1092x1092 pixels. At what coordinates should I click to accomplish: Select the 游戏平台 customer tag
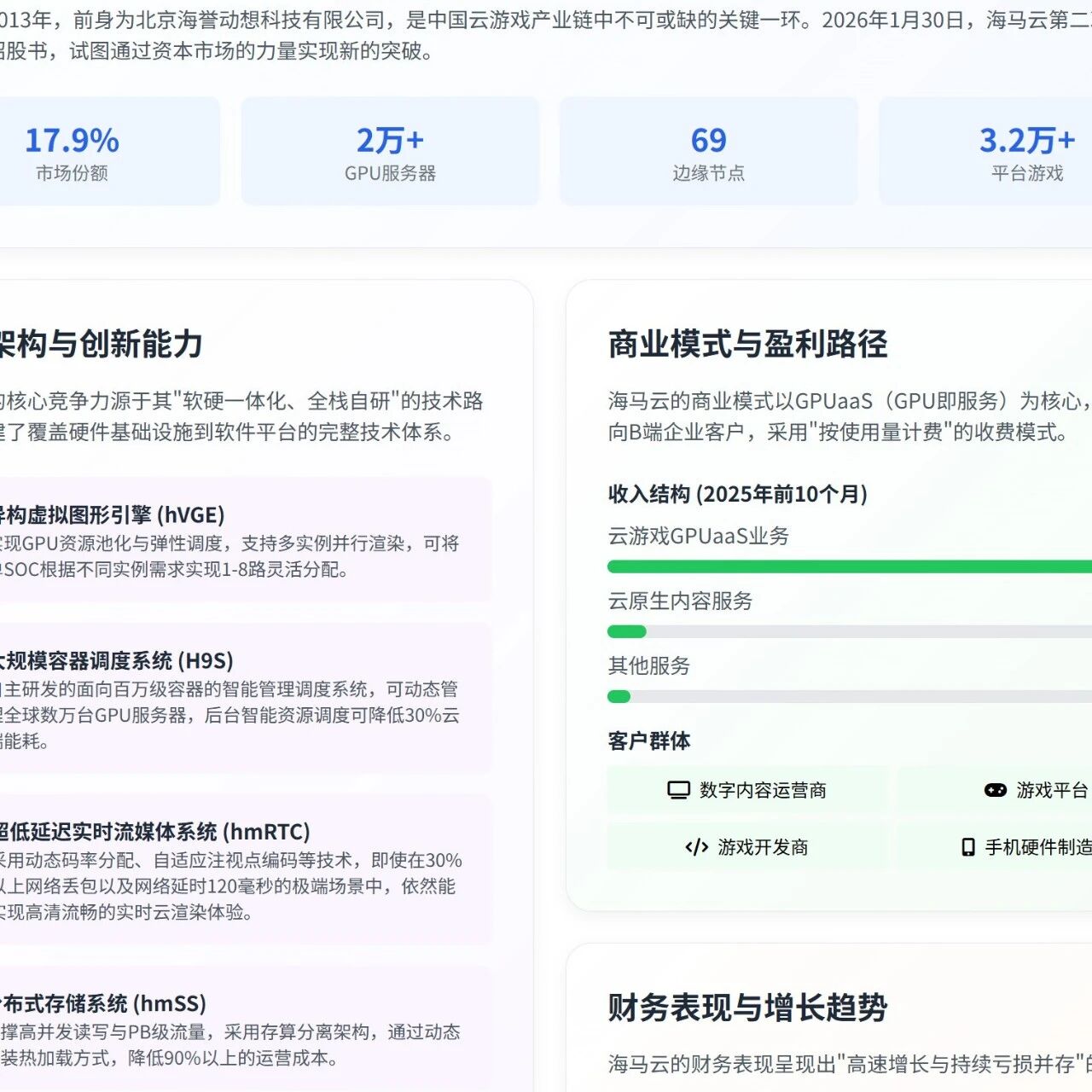coord(995,790)
